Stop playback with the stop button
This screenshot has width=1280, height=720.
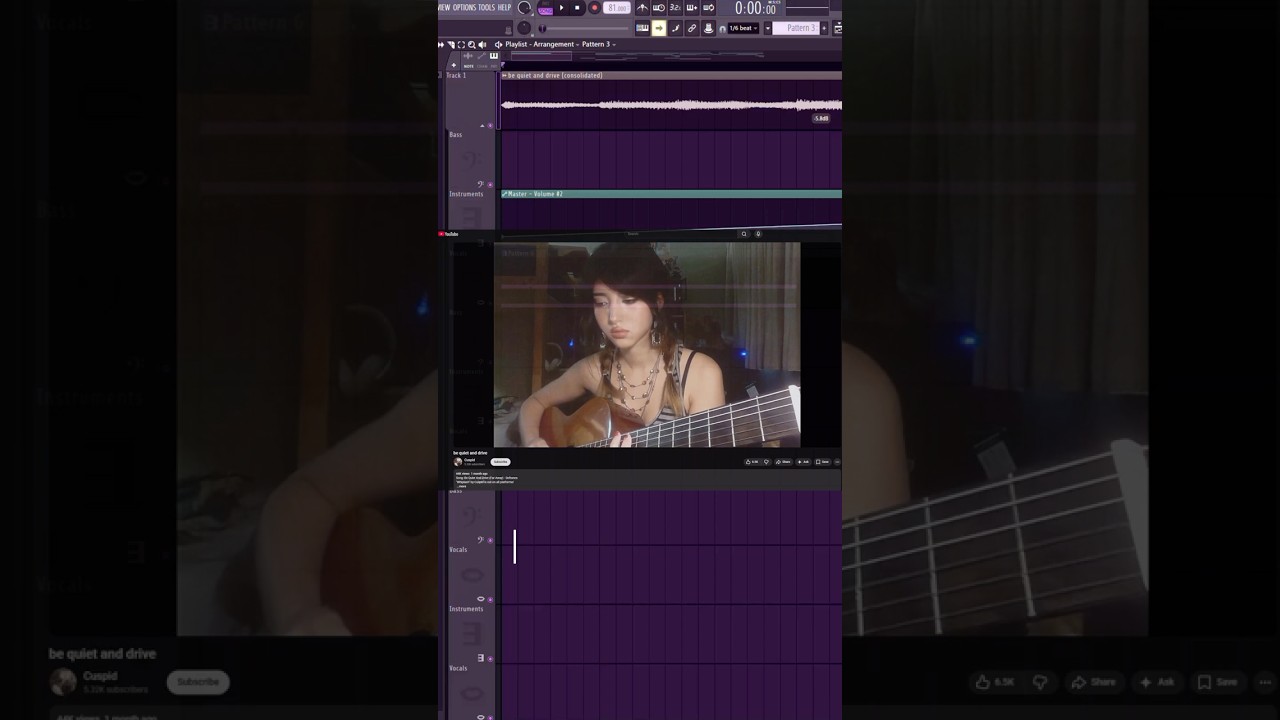pos(577,7)
